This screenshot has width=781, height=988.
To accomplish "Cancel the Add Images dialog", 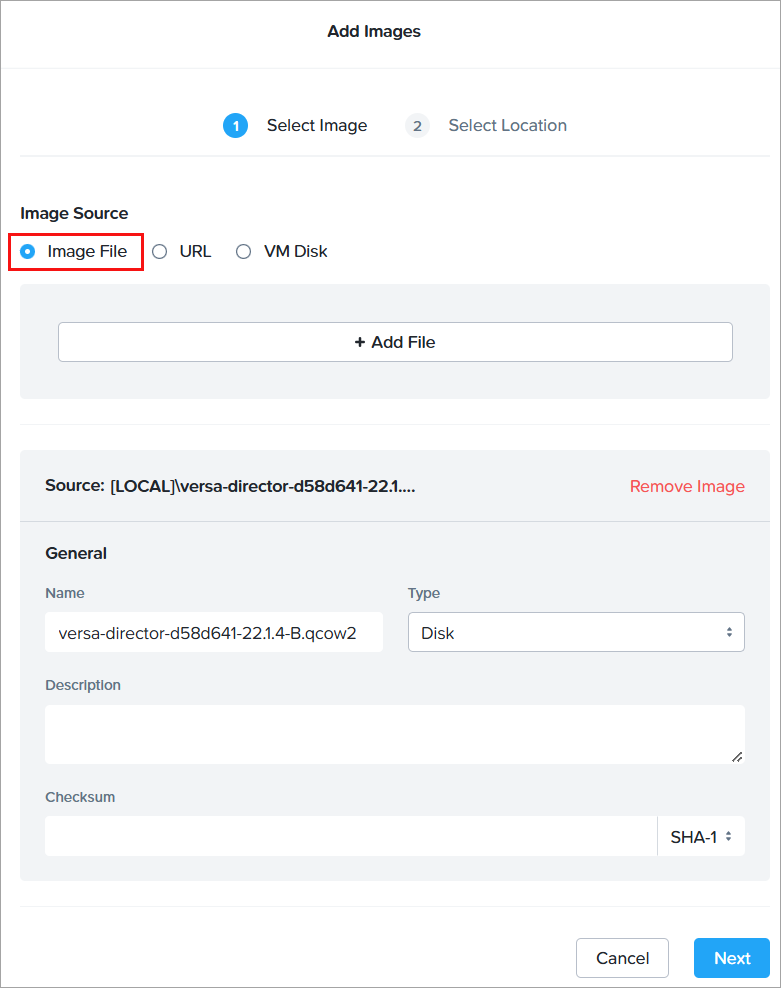I will [622, 958].
